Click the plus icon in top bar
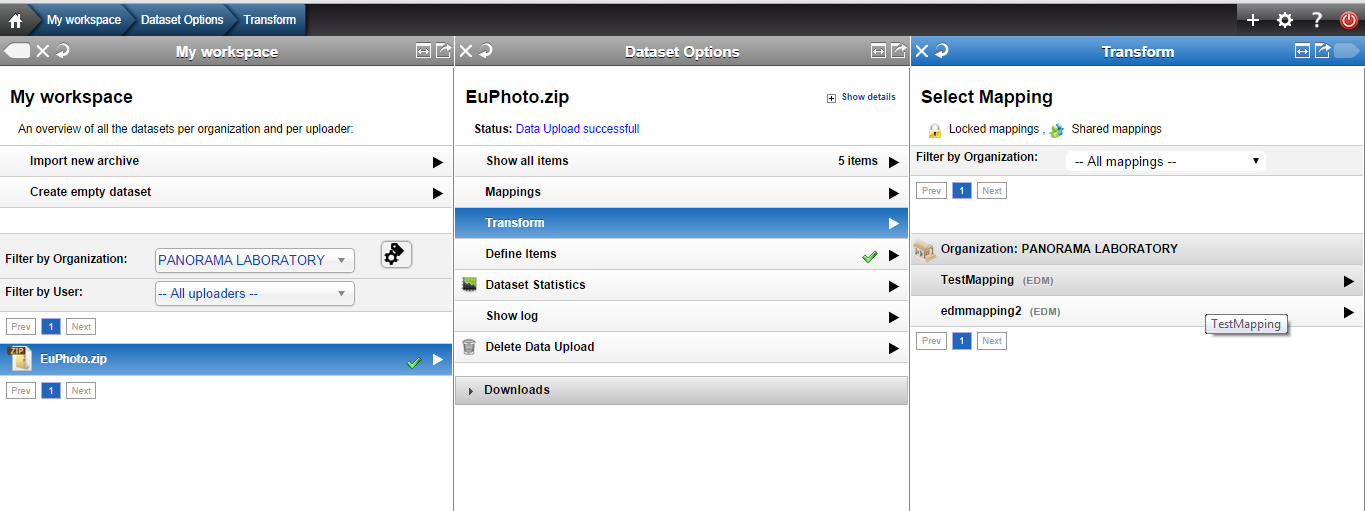The height and width of the screenshot is (511, 1365). (x=1253, y=20)
